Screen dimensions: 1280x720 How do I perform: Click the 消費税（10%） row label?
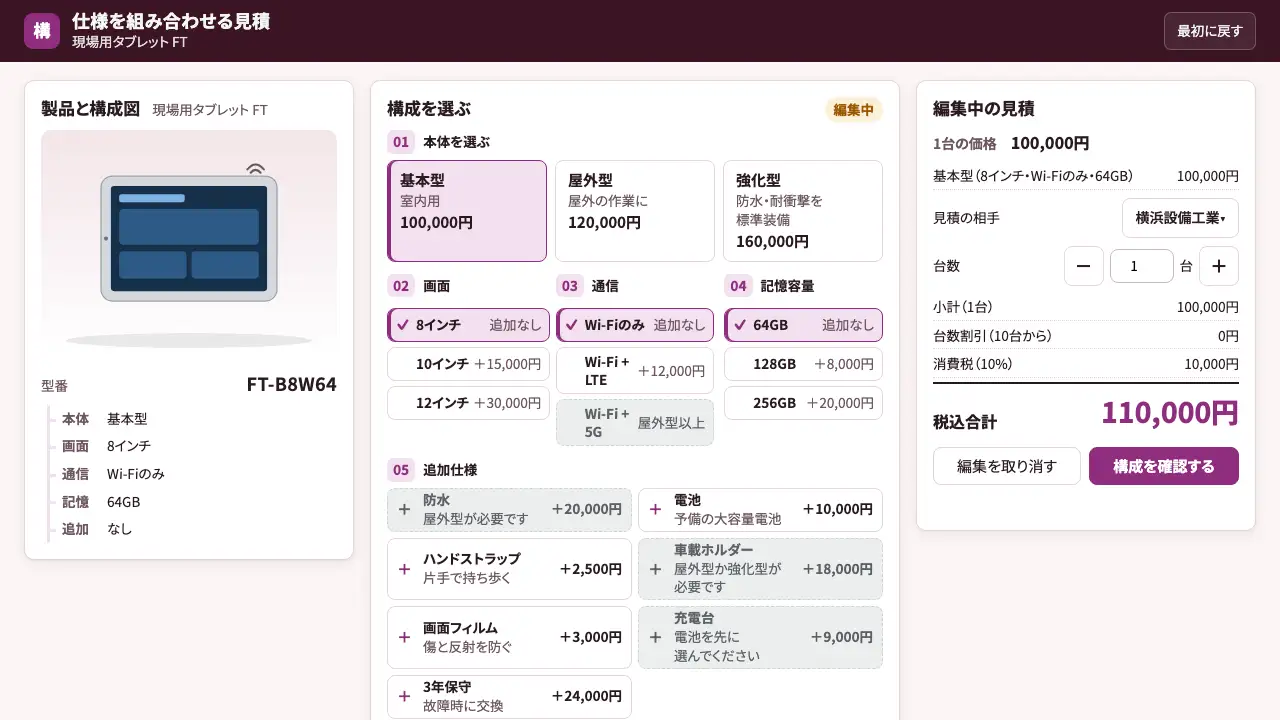973,364
